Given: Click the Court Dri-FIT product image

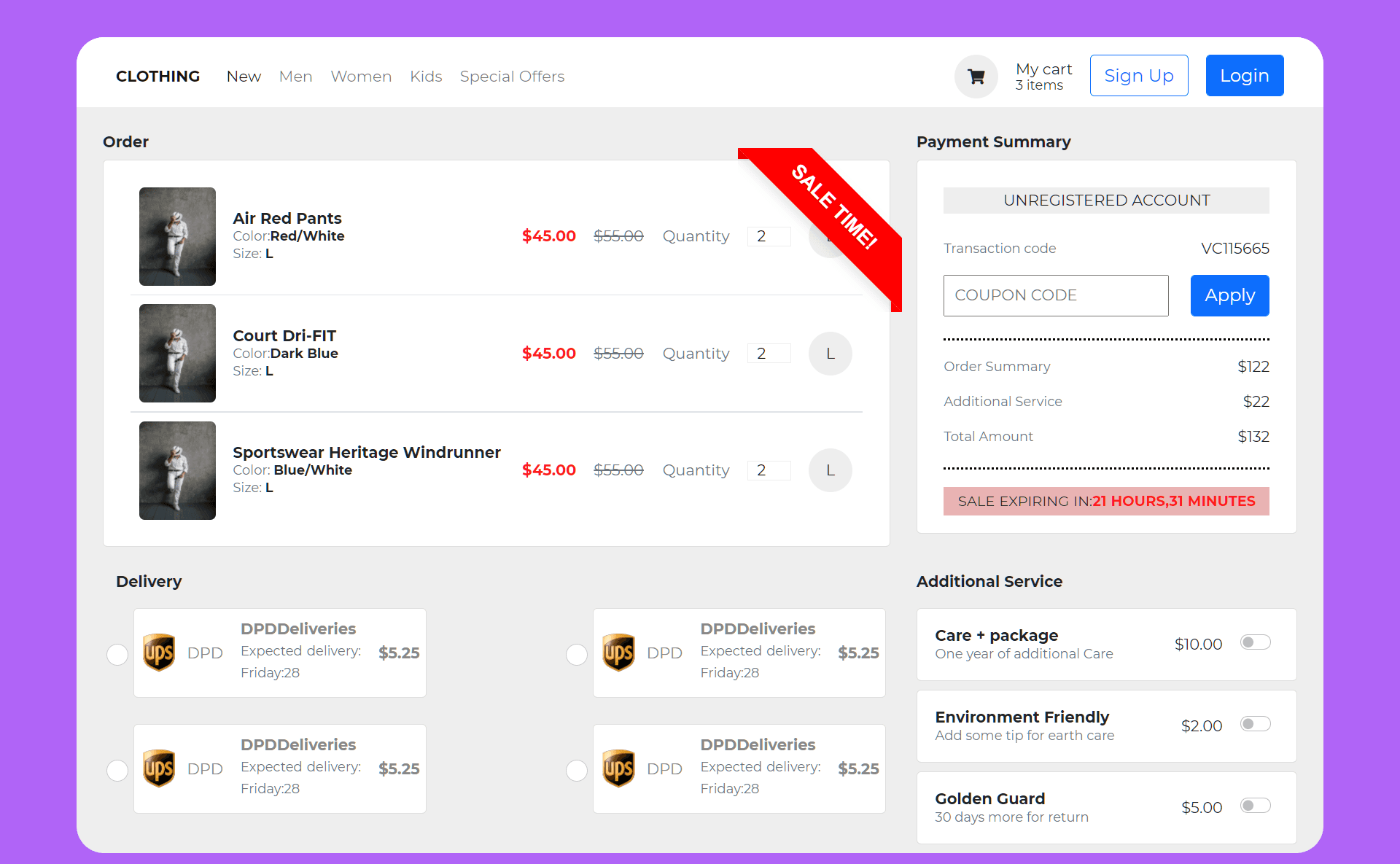Looking at the screenshot, I should [x=177, y=353].
